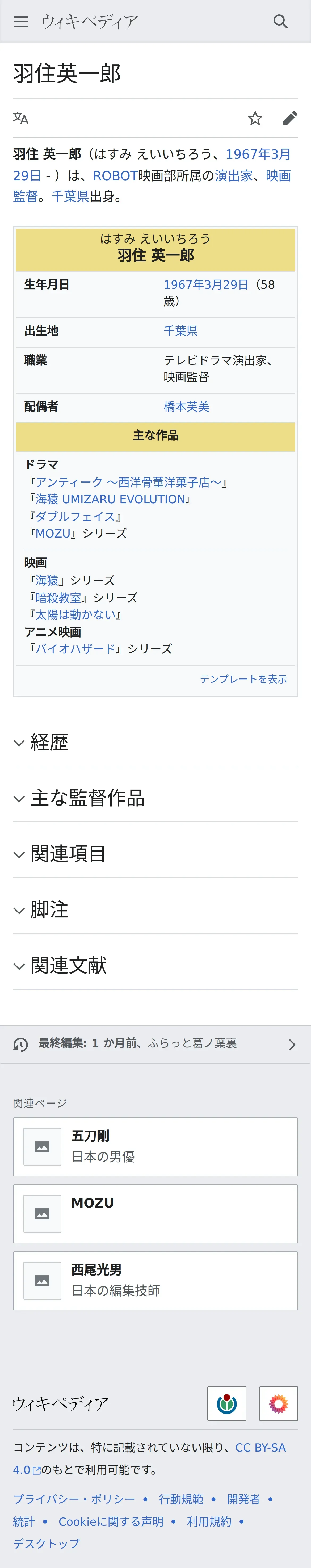Open the Wikimedia Foundation logo
This screenshot has height=1568, width=311.
(x=226, y=1403)
